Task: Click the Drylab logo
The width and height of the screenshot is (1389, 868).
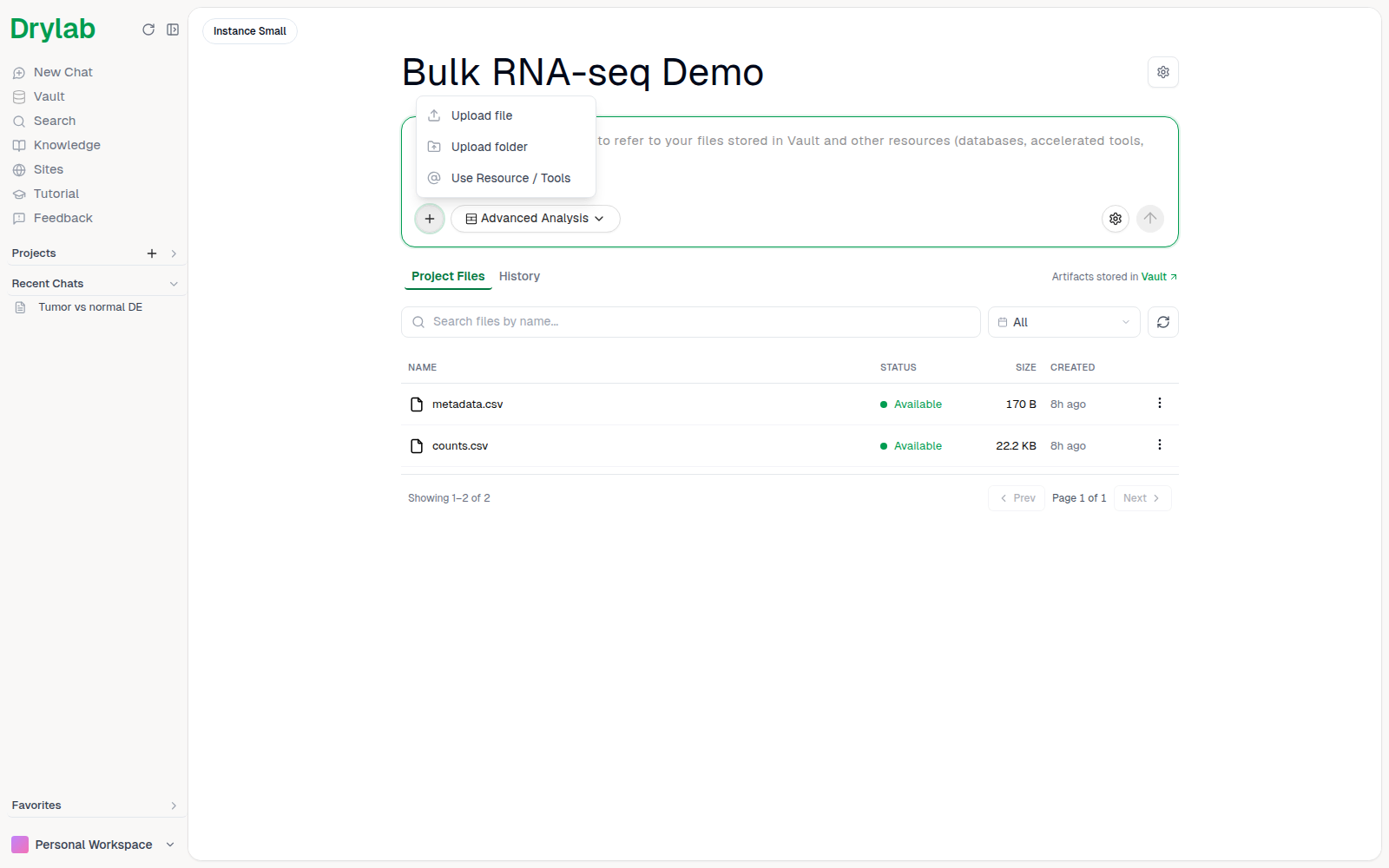Action: click(x=53, y=30)
